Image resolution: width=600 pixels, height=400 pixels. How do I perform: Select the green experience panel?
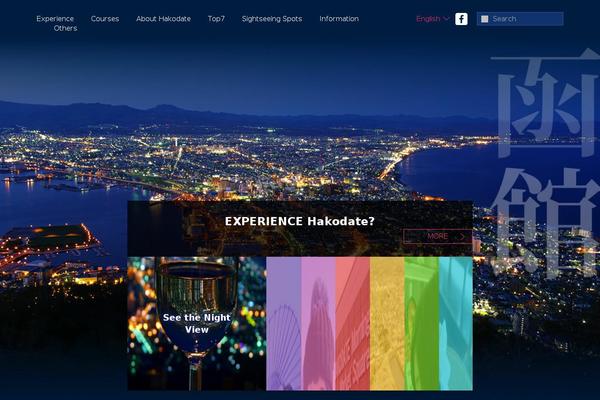point(422,323)
